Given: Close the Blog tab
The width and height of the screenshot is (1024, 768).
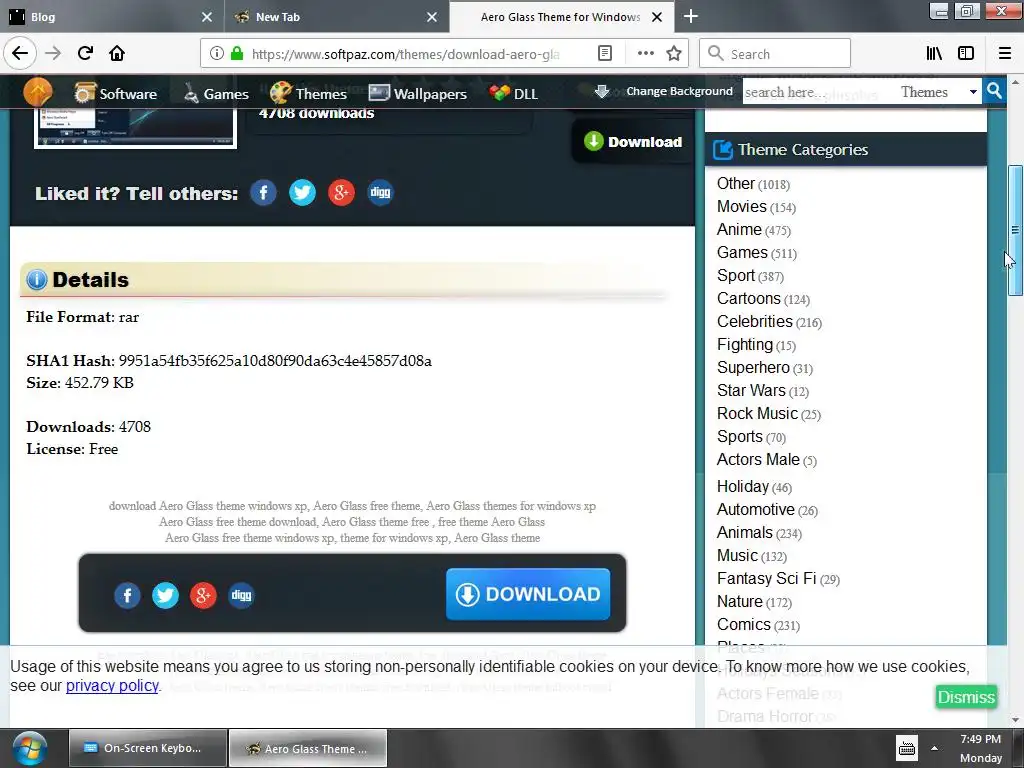Looking at the screenshot, I should pyautogui.click(x=207, y=17).
